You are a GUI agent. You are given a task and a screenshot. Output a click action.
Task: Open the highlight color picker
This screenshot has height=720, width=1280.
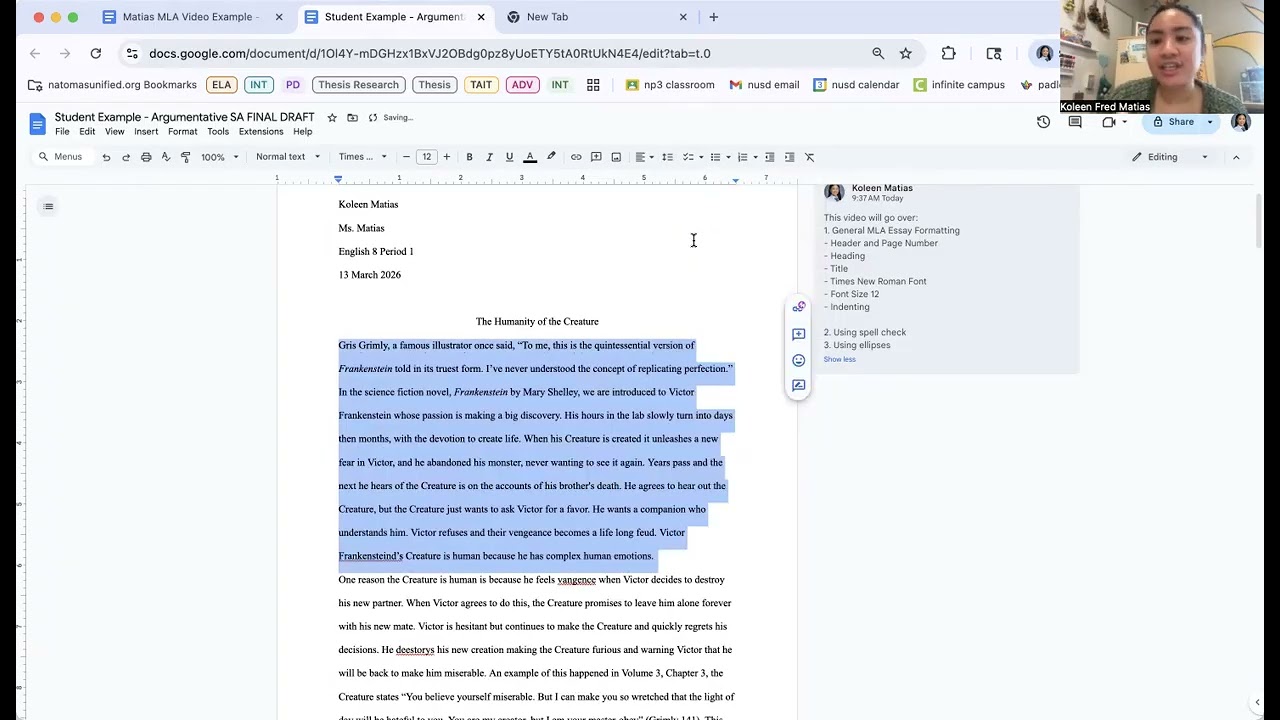click(x=551, y=157)
